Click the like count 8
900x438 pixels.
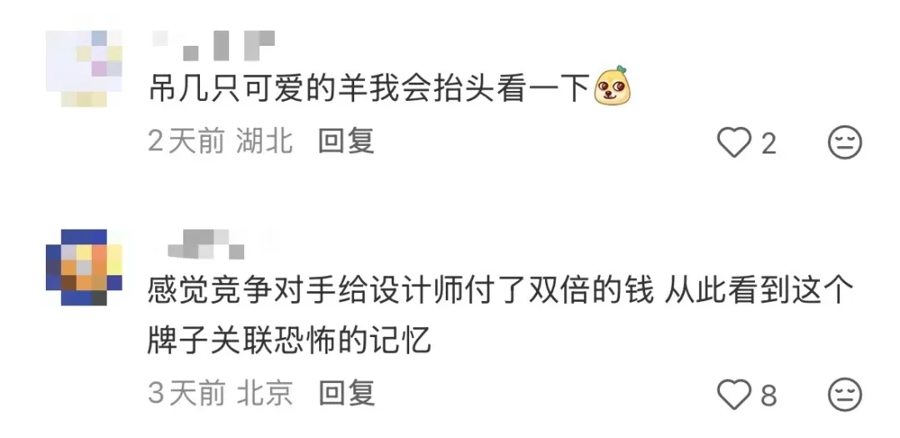(769, 396)
